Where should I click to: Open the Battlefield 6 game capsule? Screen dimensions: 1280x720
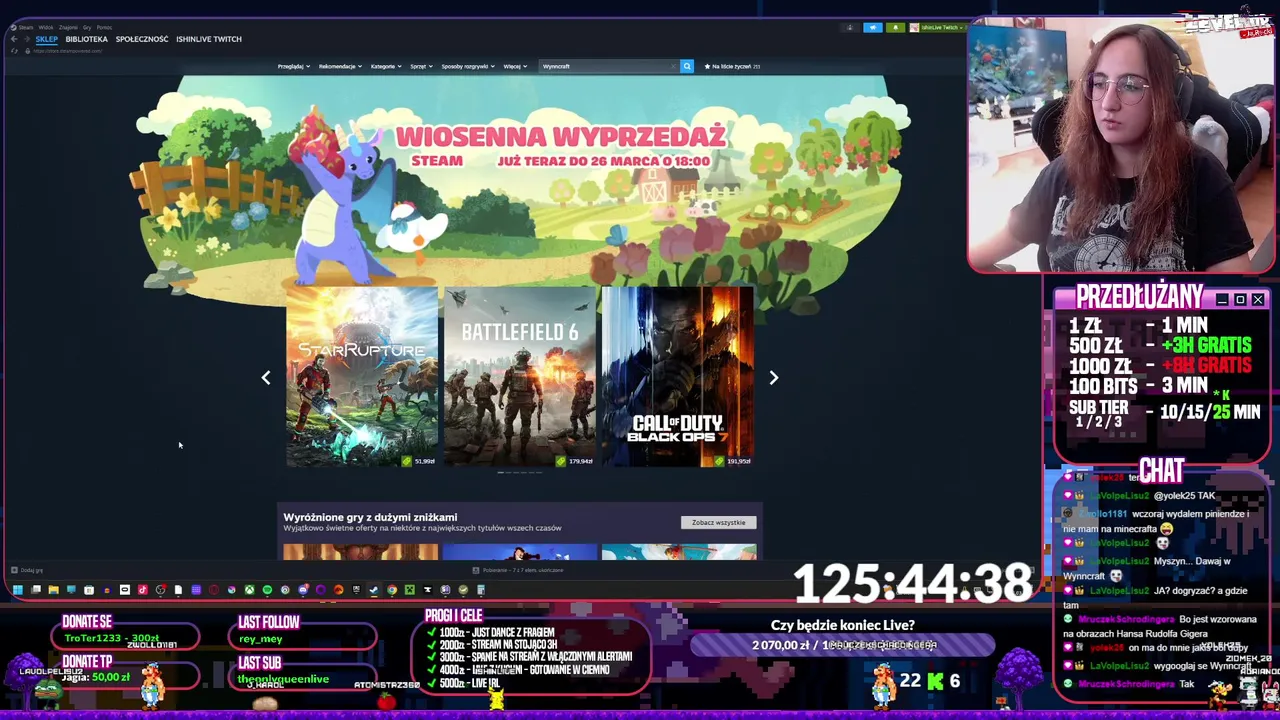pyautogui.click(x=520, y=377)
